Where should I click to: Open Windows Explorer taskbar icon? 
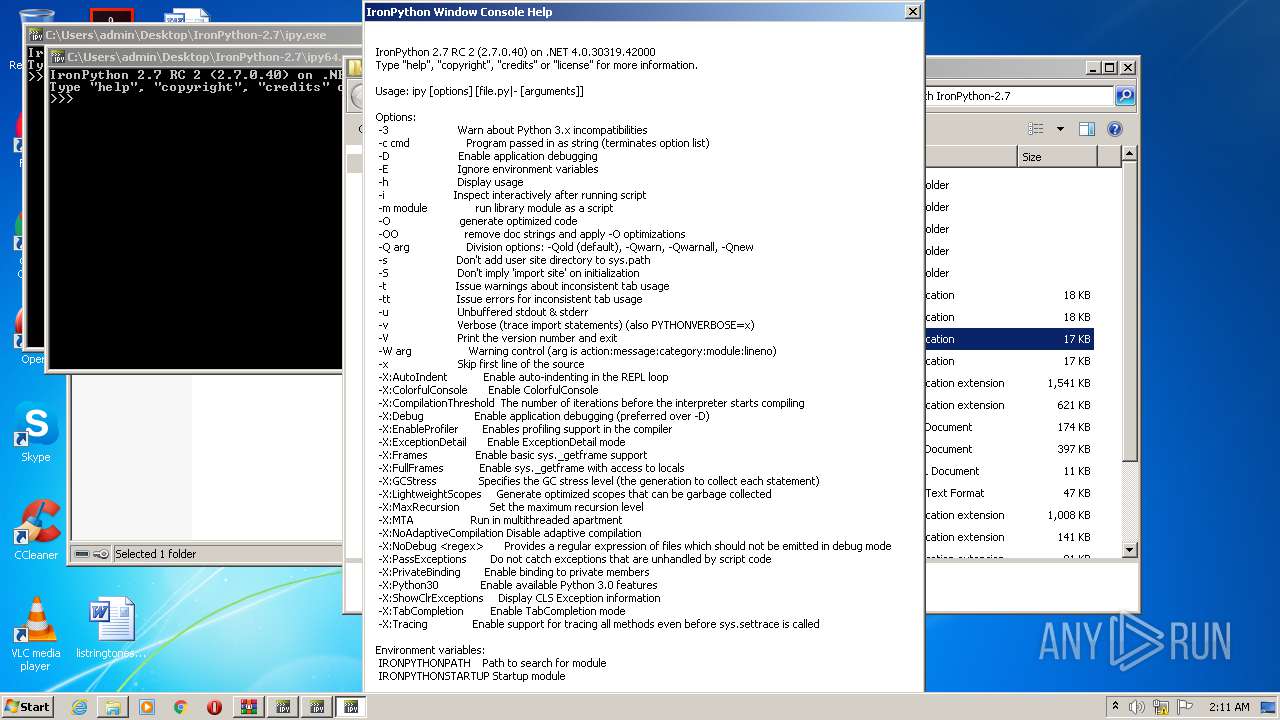(x=113, y=707)
